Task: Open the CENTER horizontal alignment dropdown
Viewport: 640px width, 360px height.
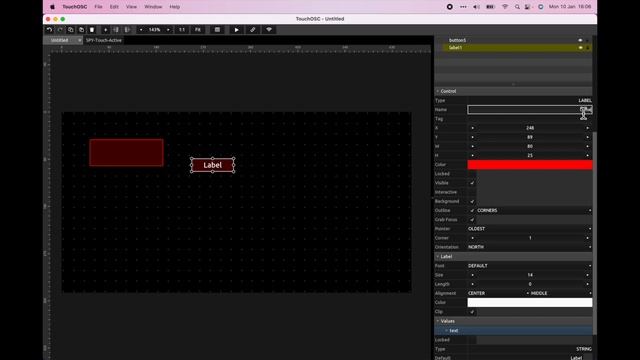Action: pyautogui.click(x=498, y=293)
